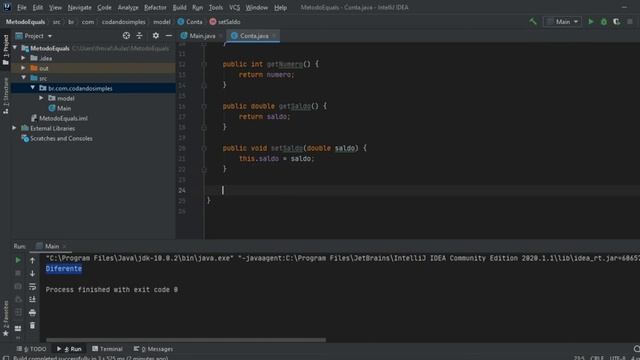Open the File menu
640x360 pixels.
click(21, 7)
